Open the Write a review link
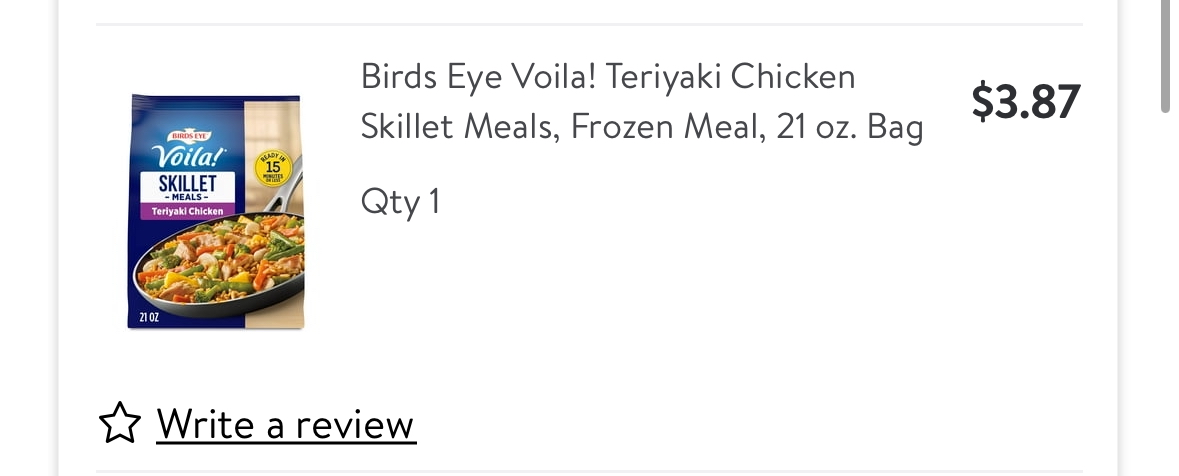Viewport: 1179px width, 476px height. click(285, 424)
